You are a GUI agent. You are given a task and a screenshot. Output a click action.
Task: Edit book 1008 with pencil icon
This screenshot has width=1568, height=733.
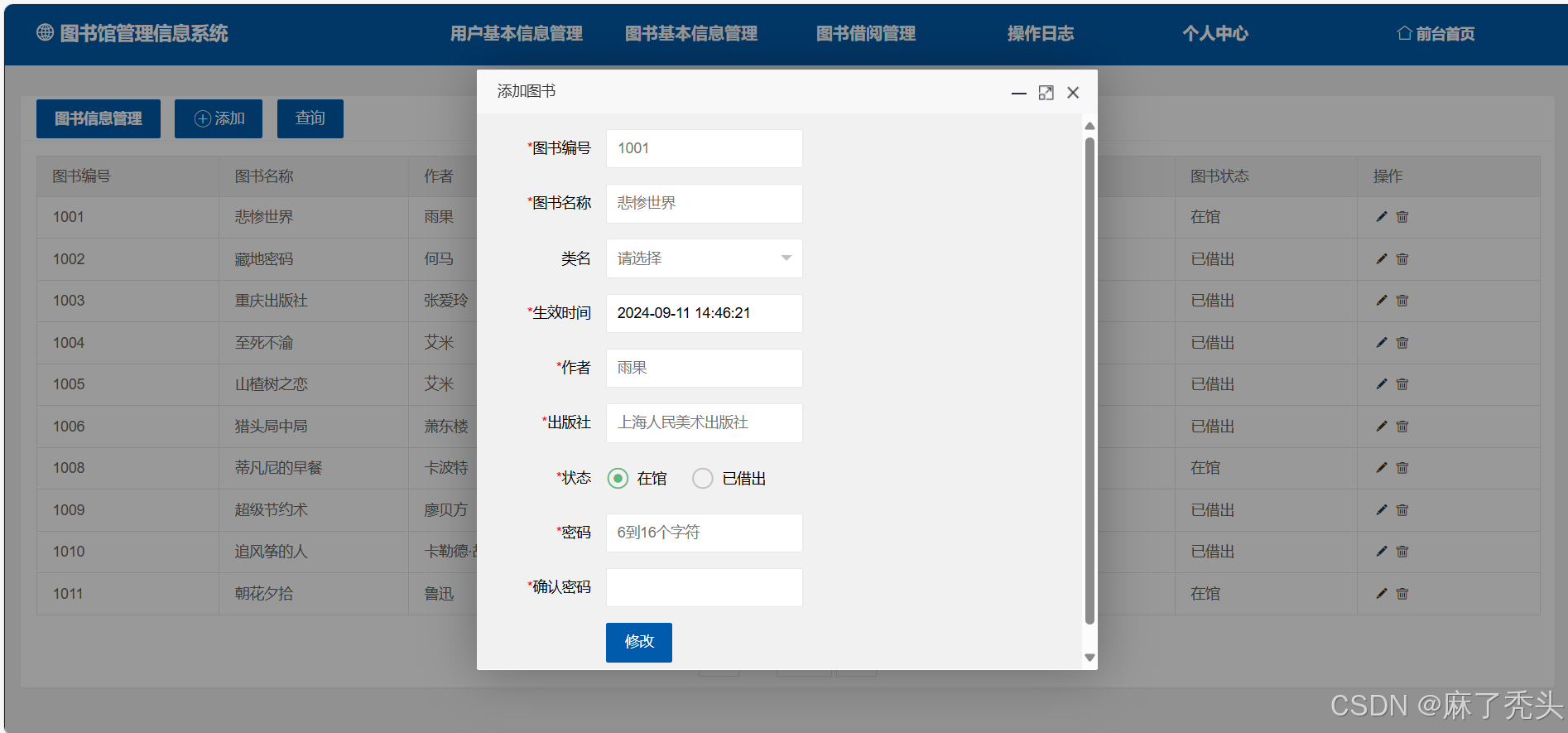pyautogui.click(x=1381, y=468)
